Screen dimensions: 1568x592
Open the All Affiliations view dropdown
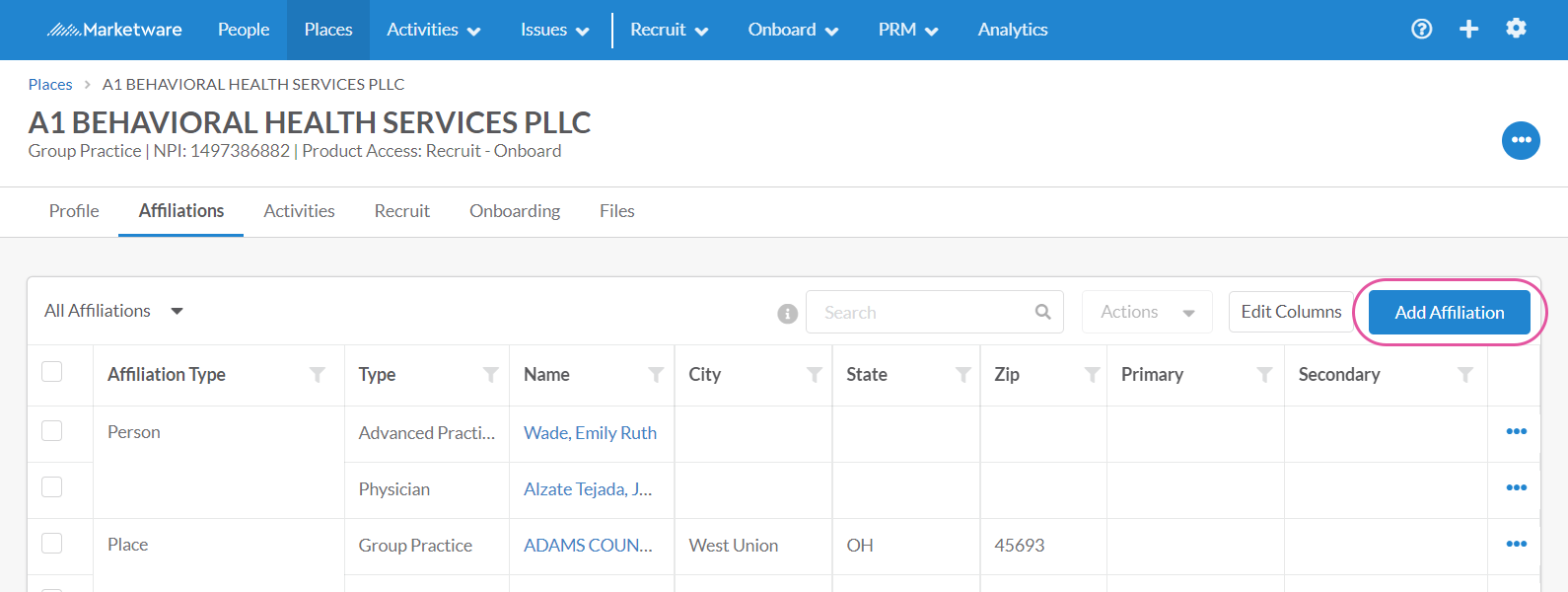(x=114, y=311)
